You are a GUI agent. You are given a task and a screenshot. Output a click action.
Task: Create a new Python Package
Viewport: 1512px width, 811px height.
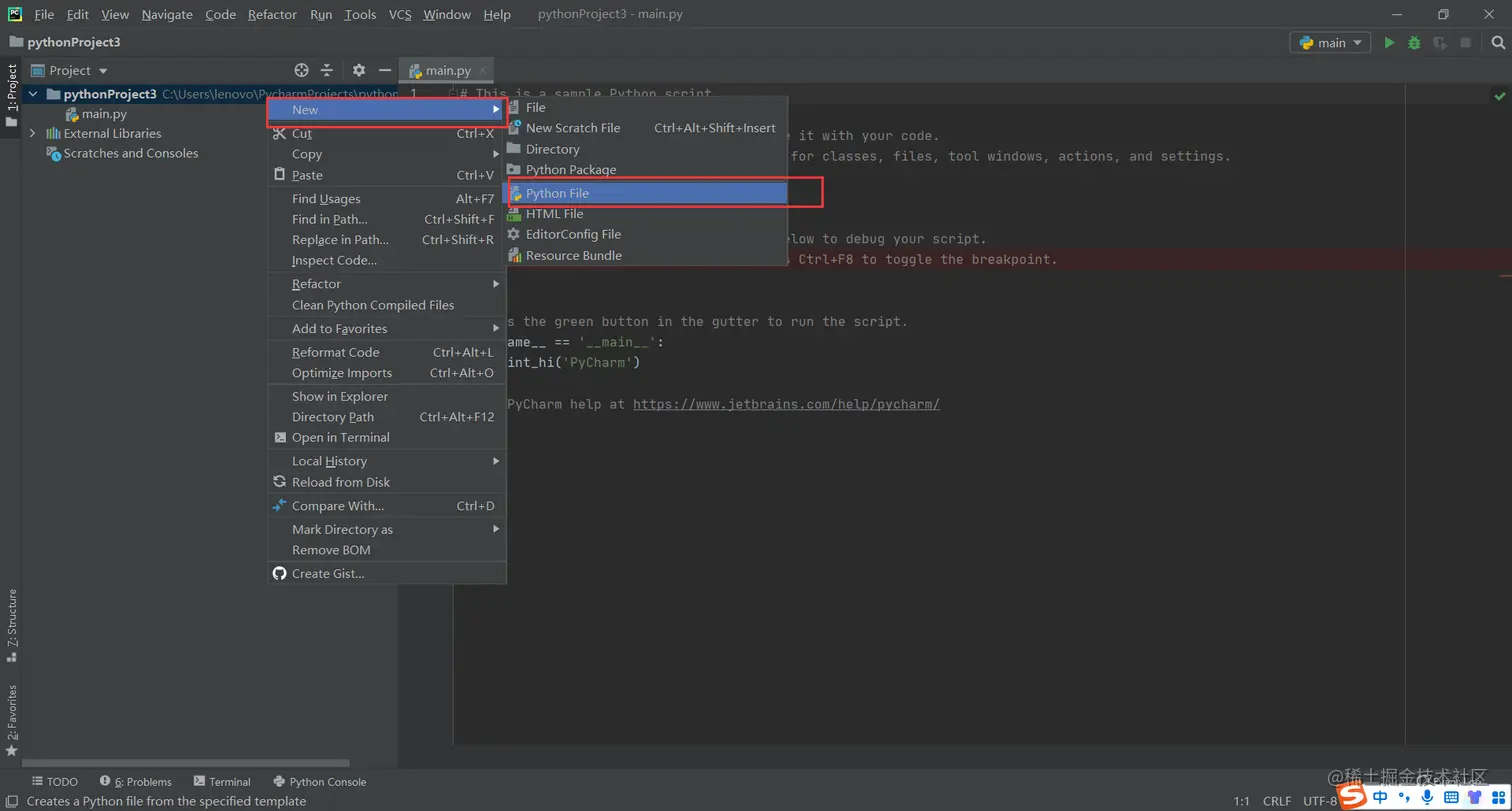[645, 170]
